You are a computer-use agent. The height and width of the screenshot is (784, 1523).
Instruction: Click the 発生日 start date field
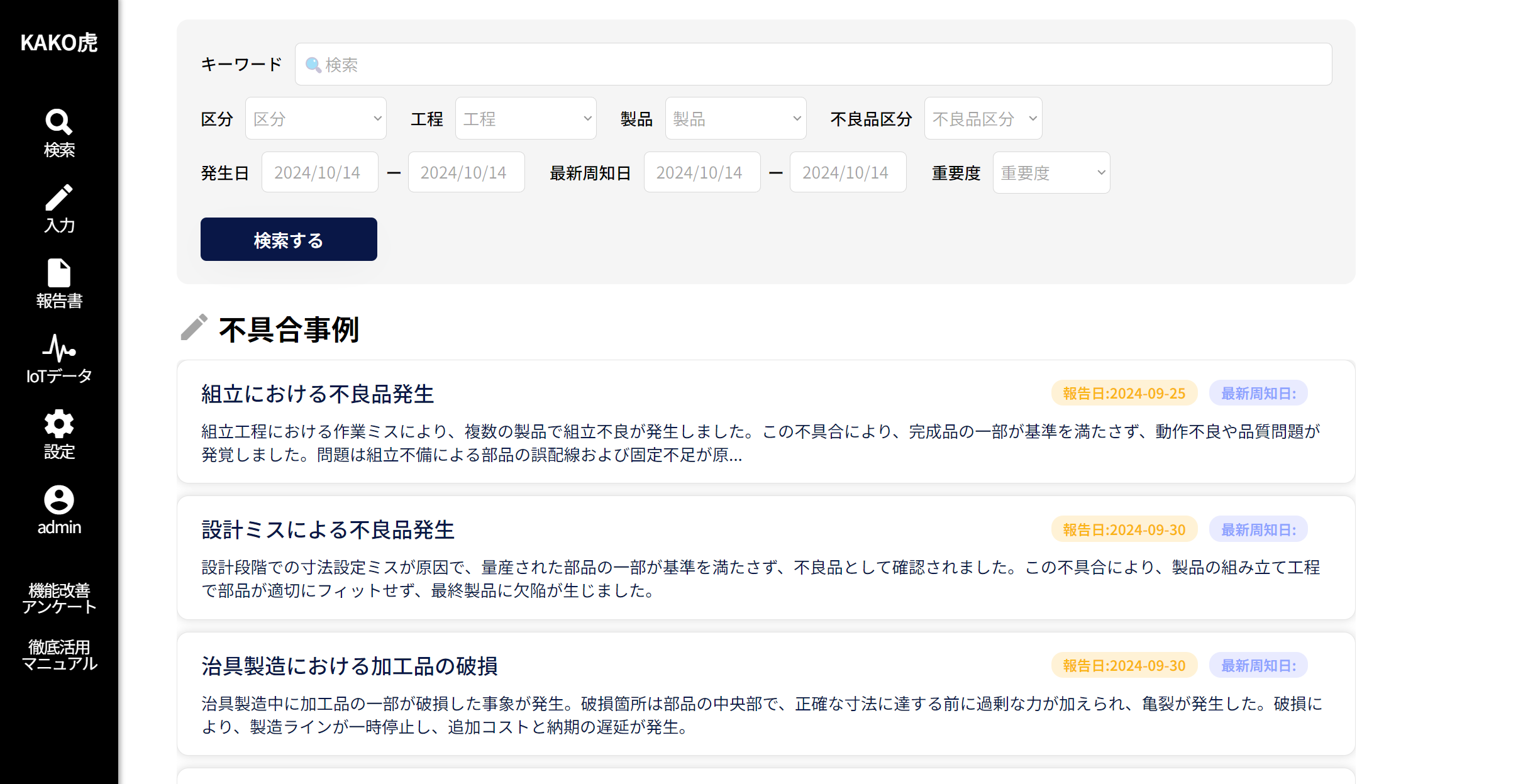pos(319,172)
